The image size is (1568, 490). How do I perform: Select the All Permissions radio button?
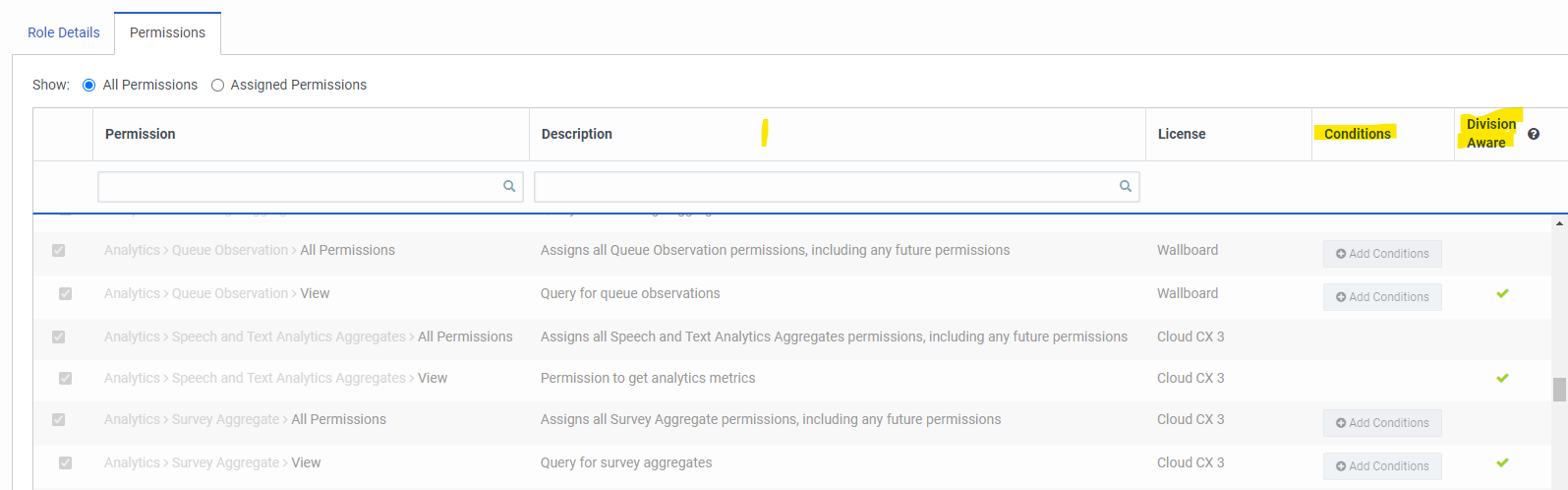(89, 86)
